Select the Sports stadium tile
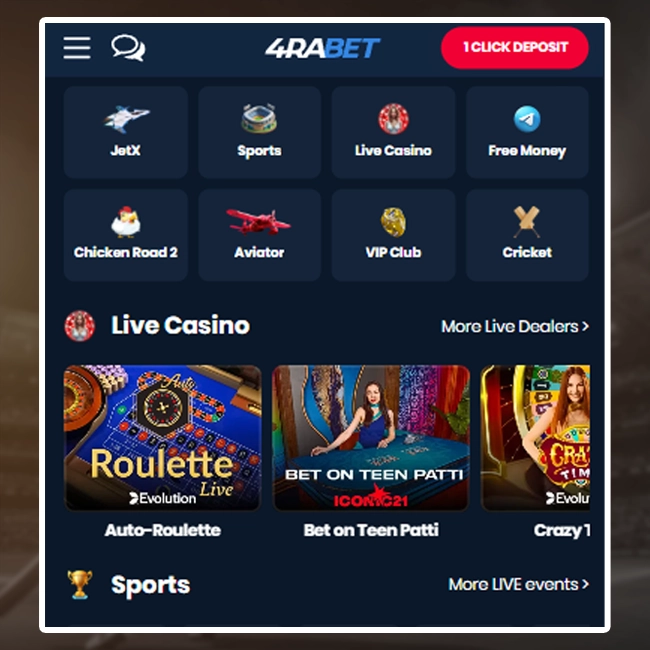Viewport: 650px width, 650px height. coord(260,132)
